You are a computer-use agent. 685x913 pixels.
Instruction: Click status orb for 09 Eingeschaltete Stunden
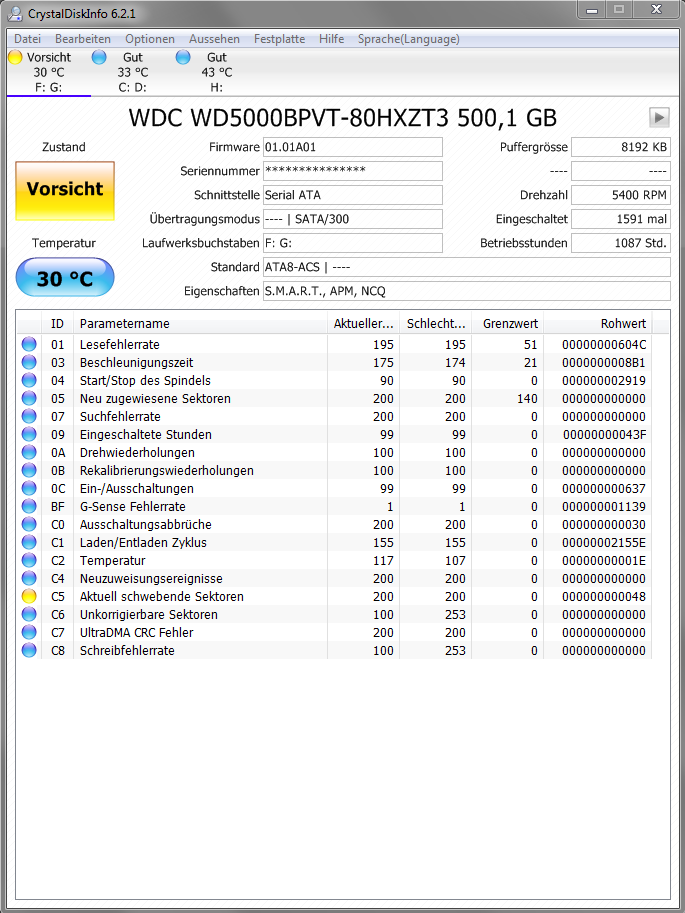(29, 435)
